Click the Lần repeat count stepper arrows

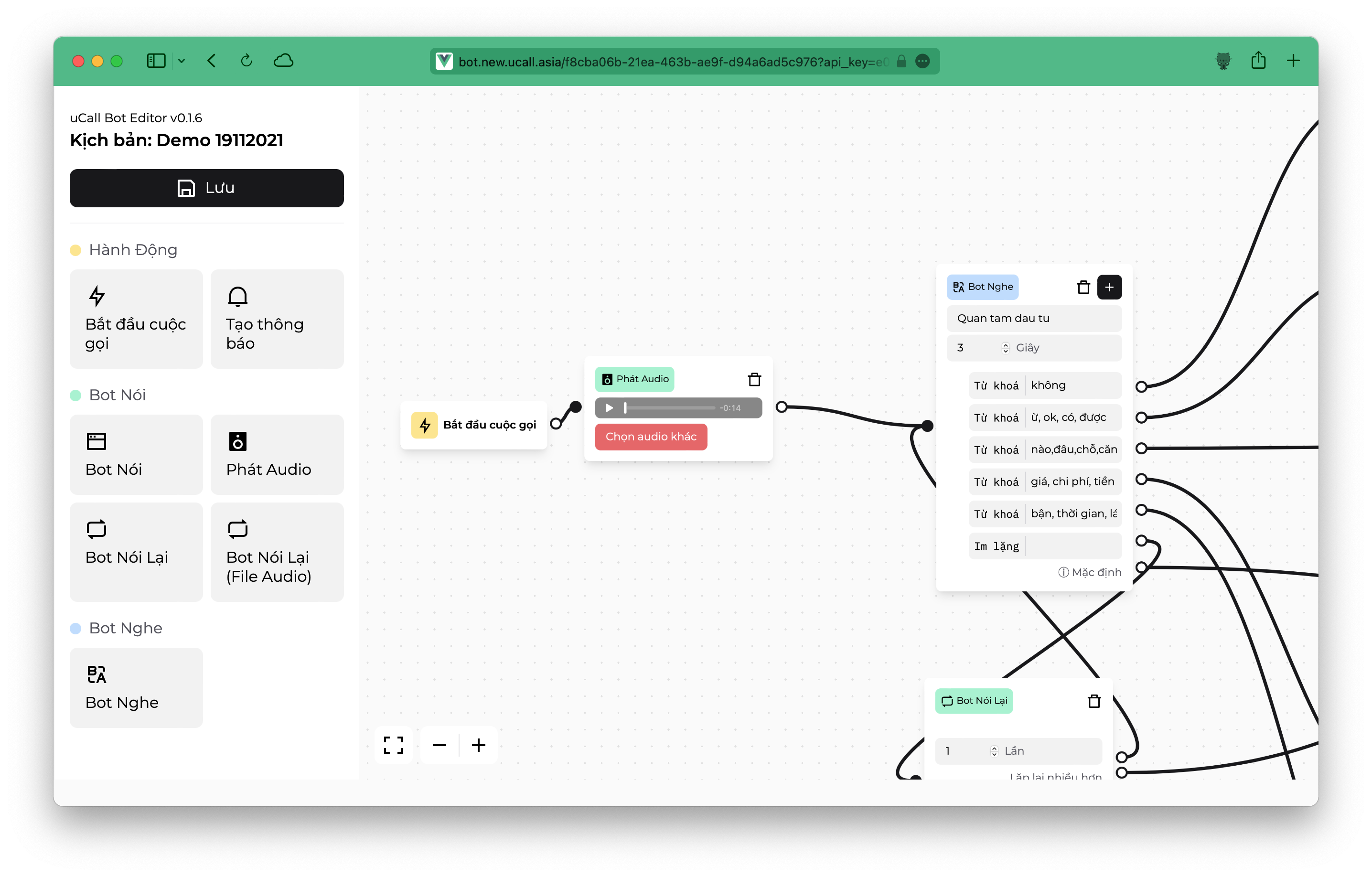pyautogui.click(x=994, y=751)
